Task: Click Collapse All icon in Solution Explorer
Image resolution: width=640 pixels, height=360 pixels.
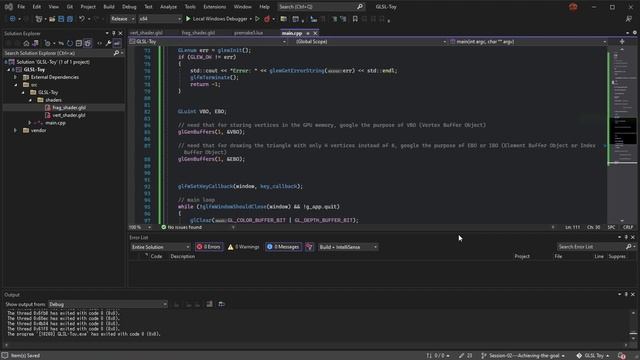Action: [79, 43]
